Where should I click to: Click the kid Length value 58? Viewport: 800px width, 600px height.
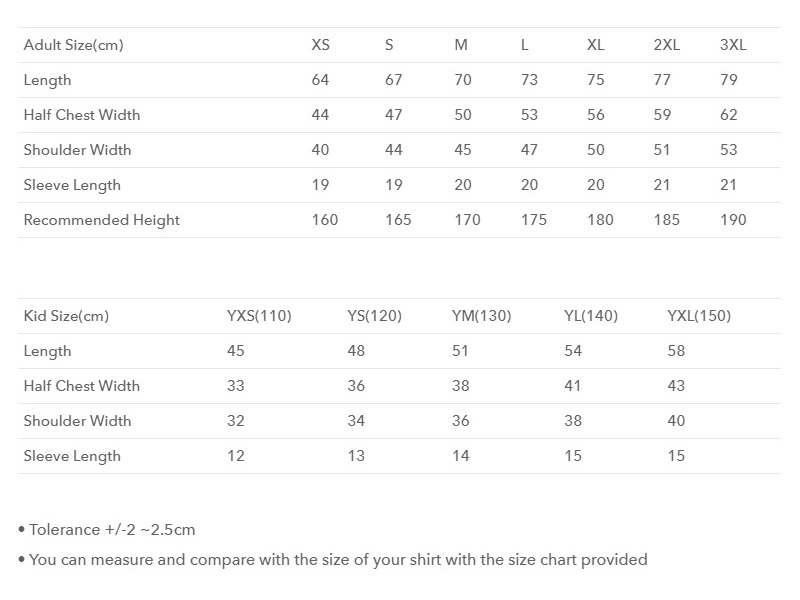tap(676, 351)
